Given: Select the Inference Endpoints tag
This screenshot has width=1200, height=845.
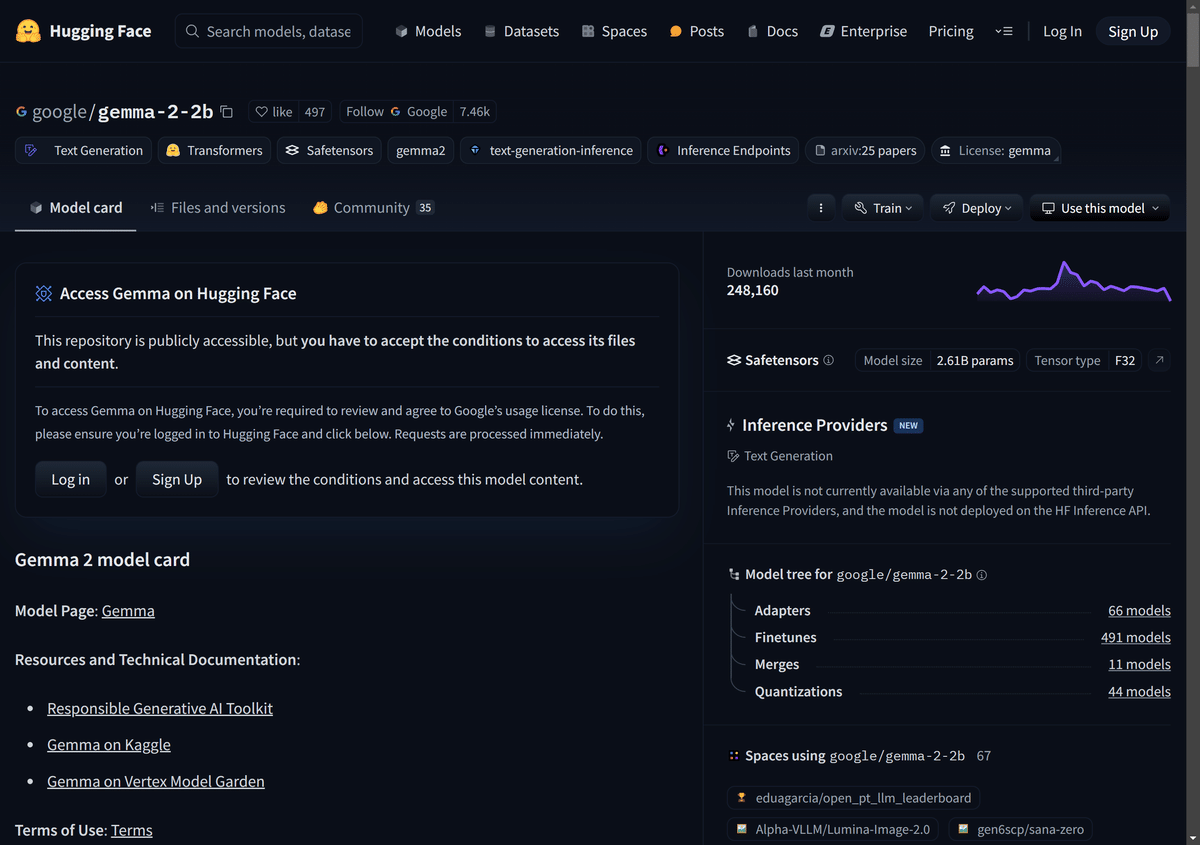Looking at the screenshot, I should [x=723, y=150].
